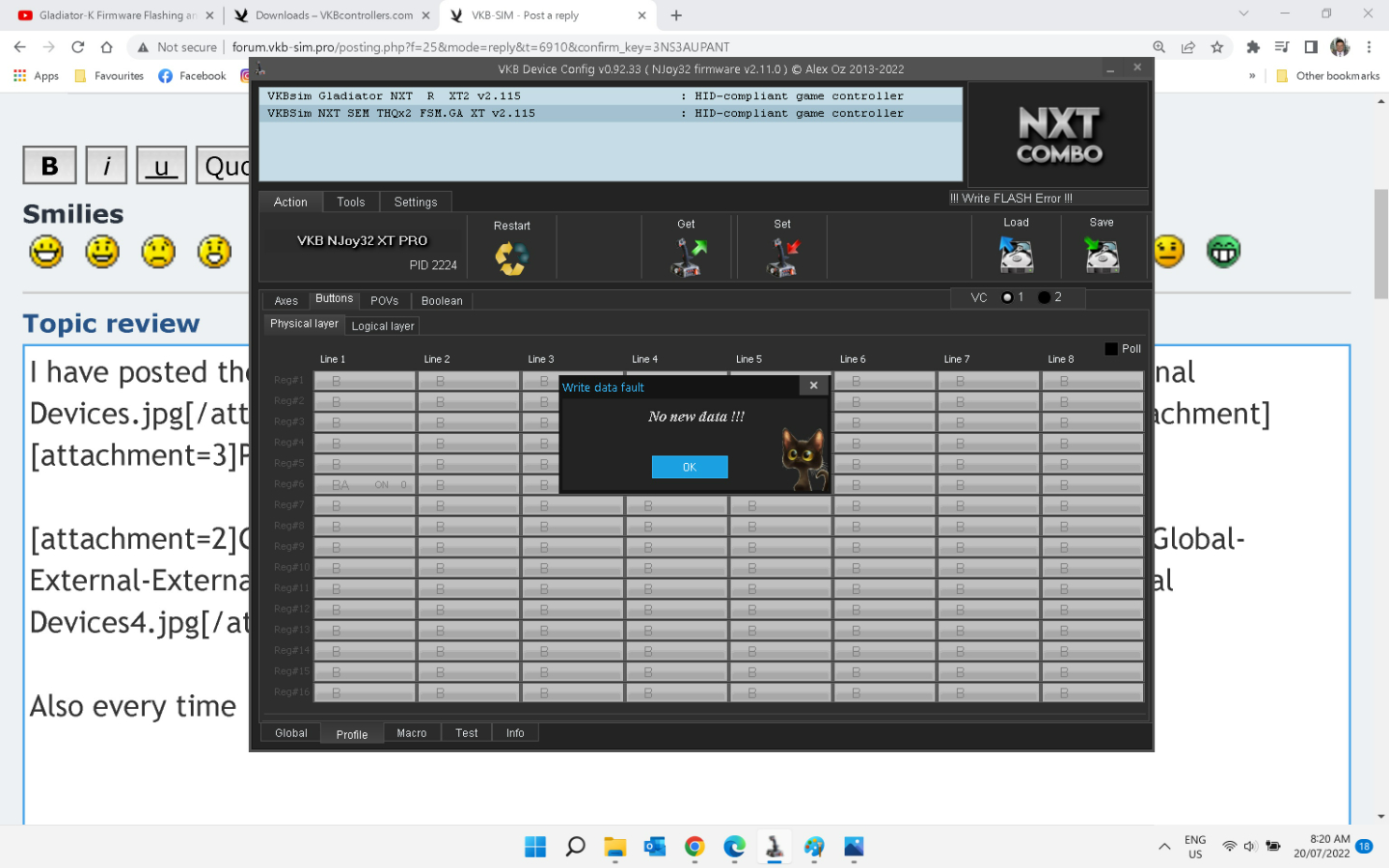
Task: Click the Save profile disk icon
Action: click(1102, 255)
